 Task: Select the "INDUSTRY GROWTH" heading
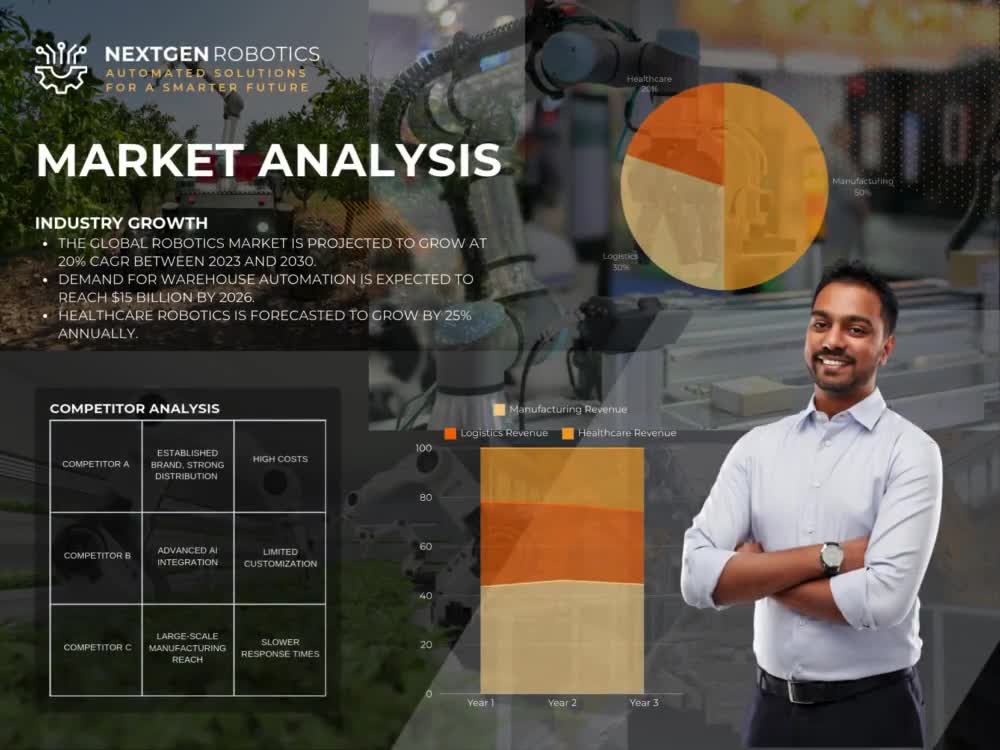(x=121, y=223)
